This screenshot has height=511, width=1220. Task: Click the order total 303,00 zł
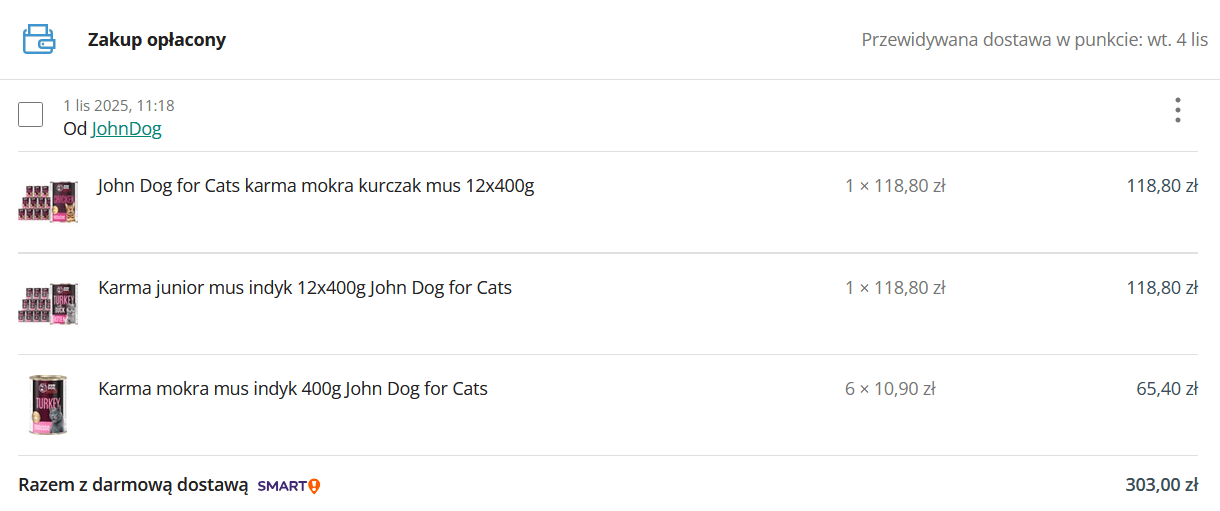click(1162, 486)
